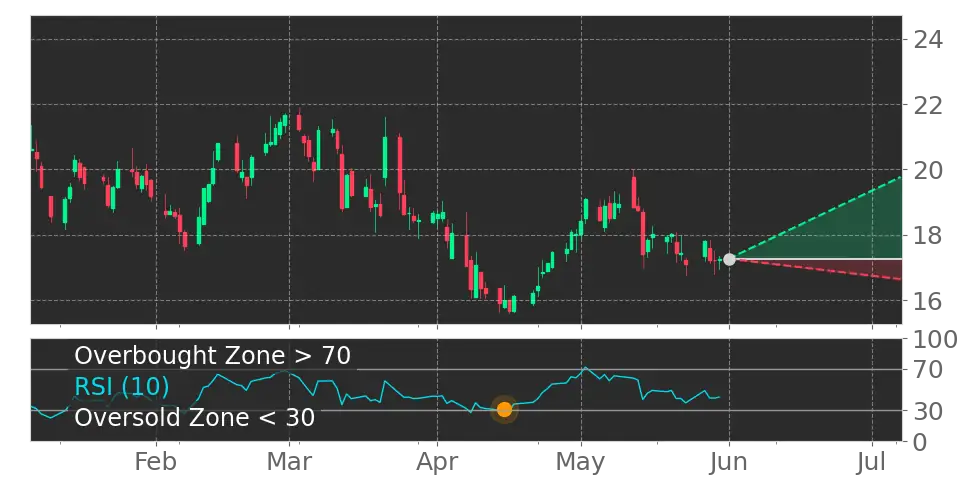This screenshot has height=486, width=972.
Task: Click the 'Apr' month label on axis
Action: (x=438, y=462)
